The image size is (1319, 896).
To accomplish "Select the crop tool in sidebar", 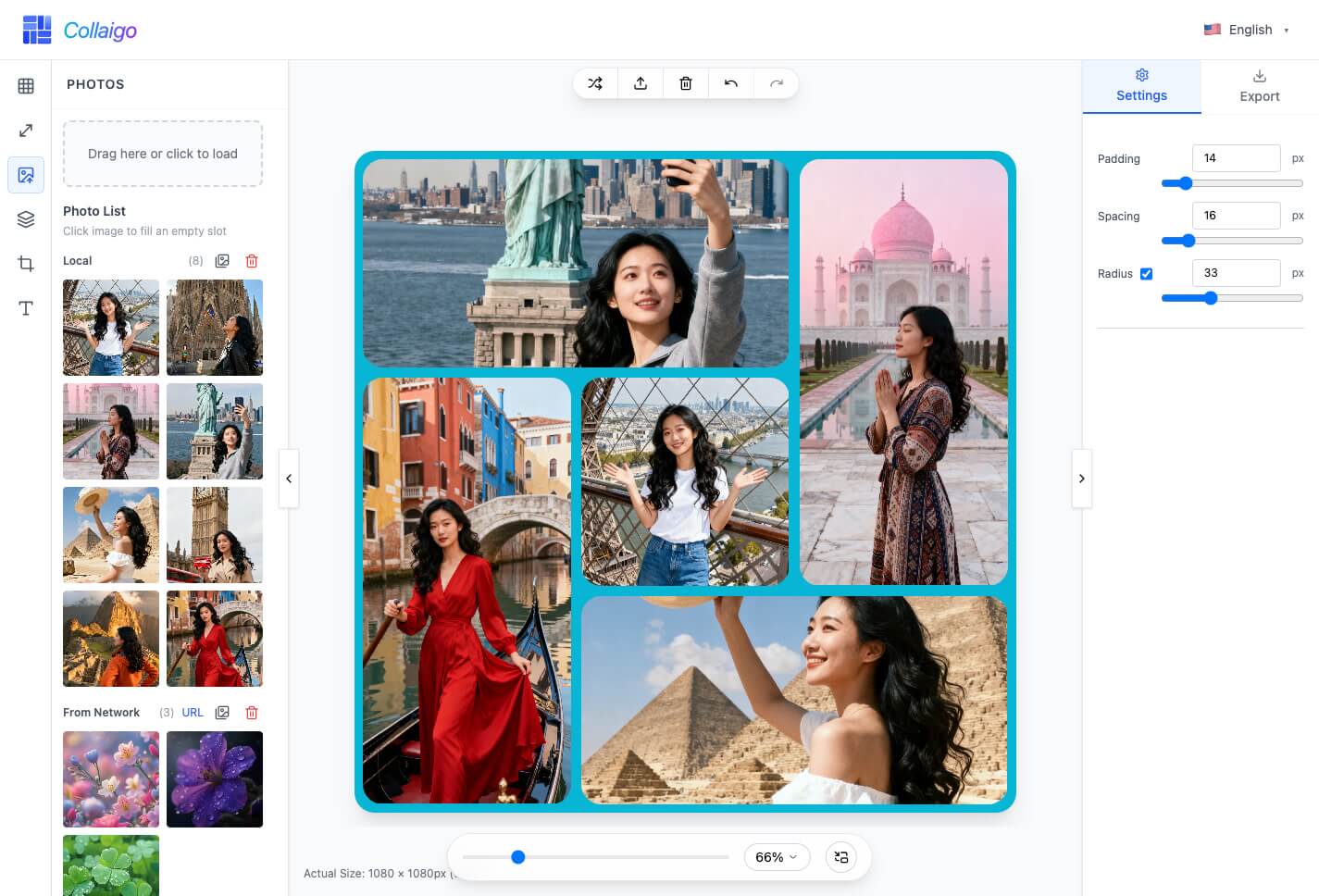I will coord(26,264).
